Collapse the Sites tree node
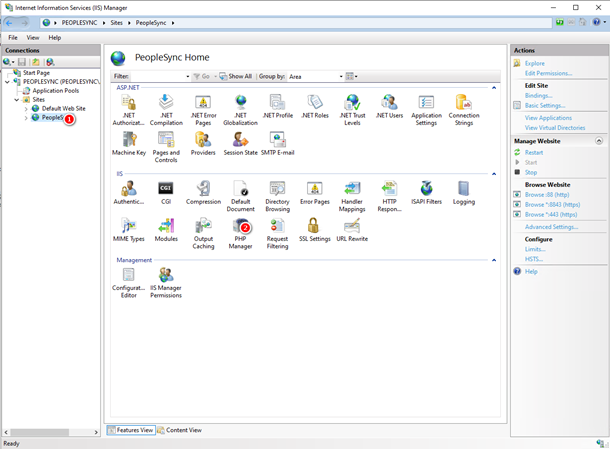 point(17,100)
